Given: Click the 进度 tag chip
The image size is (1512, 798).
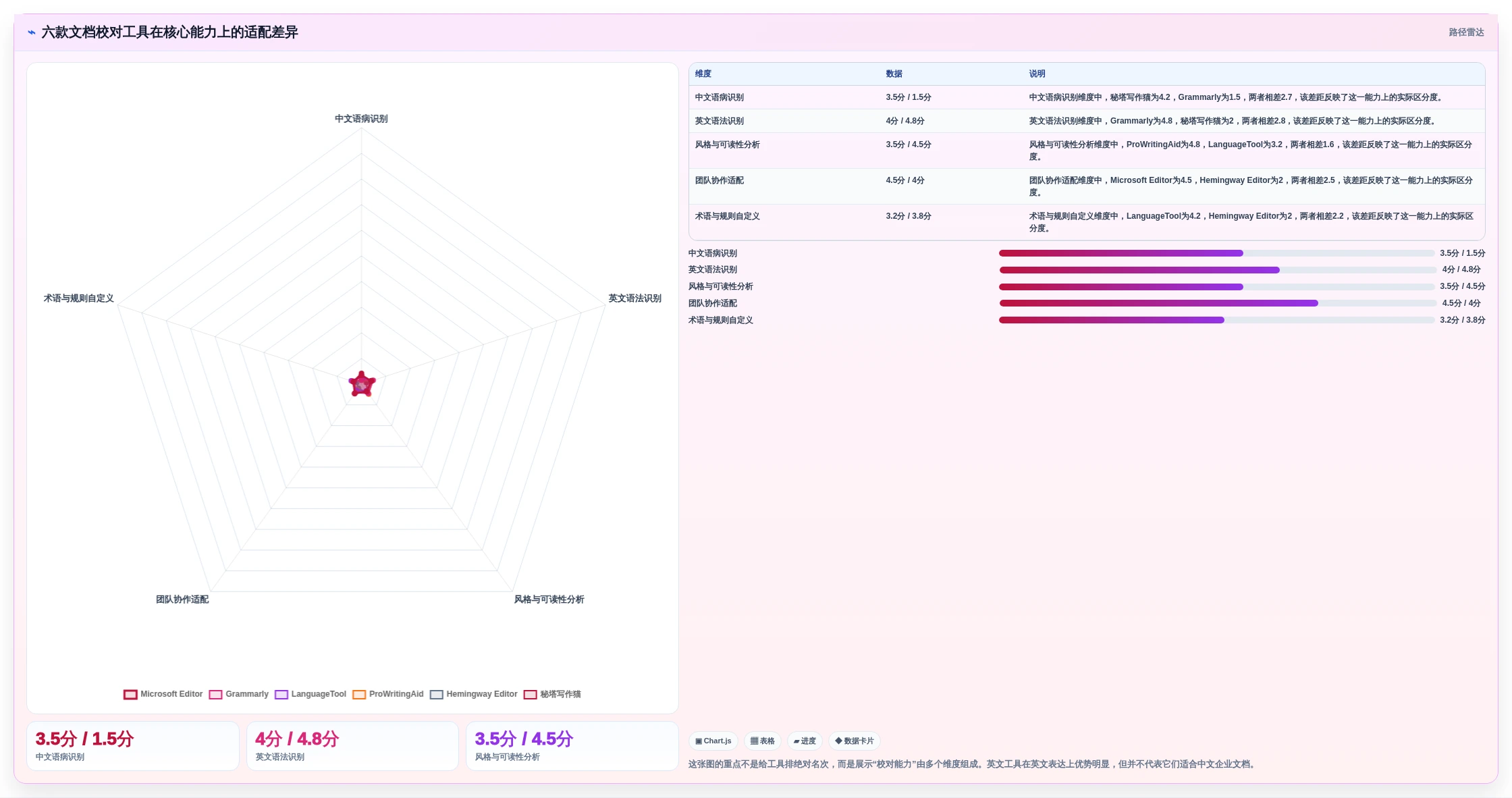Looking at the screenshot, I should (805, 741).
